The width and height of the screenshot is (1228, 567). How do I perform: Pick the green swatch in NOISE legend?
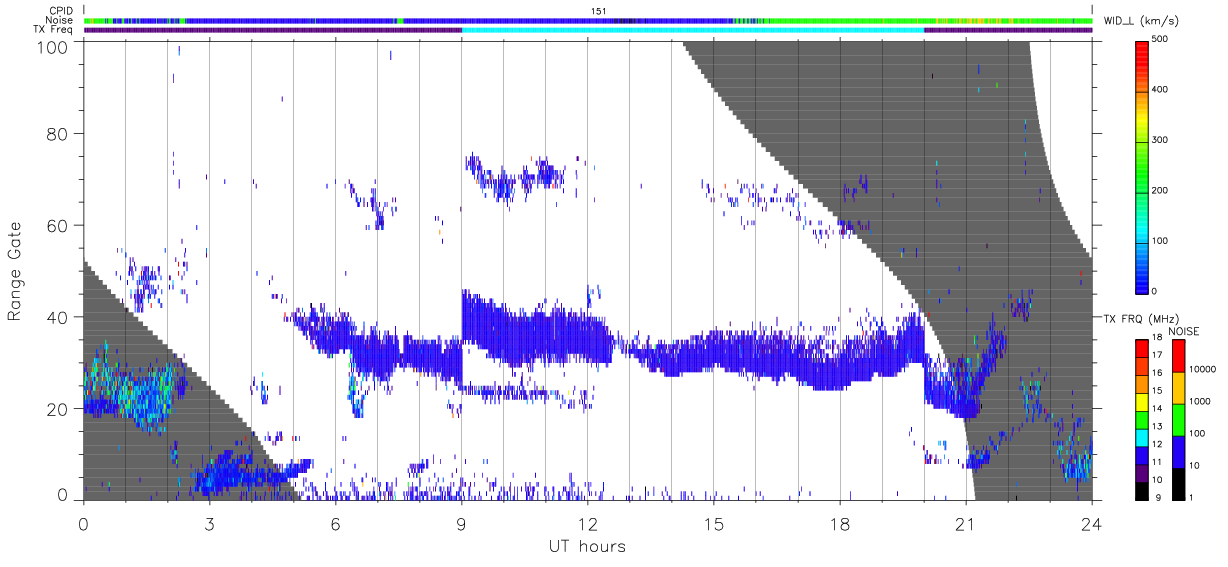click(x=1179, y=420)
